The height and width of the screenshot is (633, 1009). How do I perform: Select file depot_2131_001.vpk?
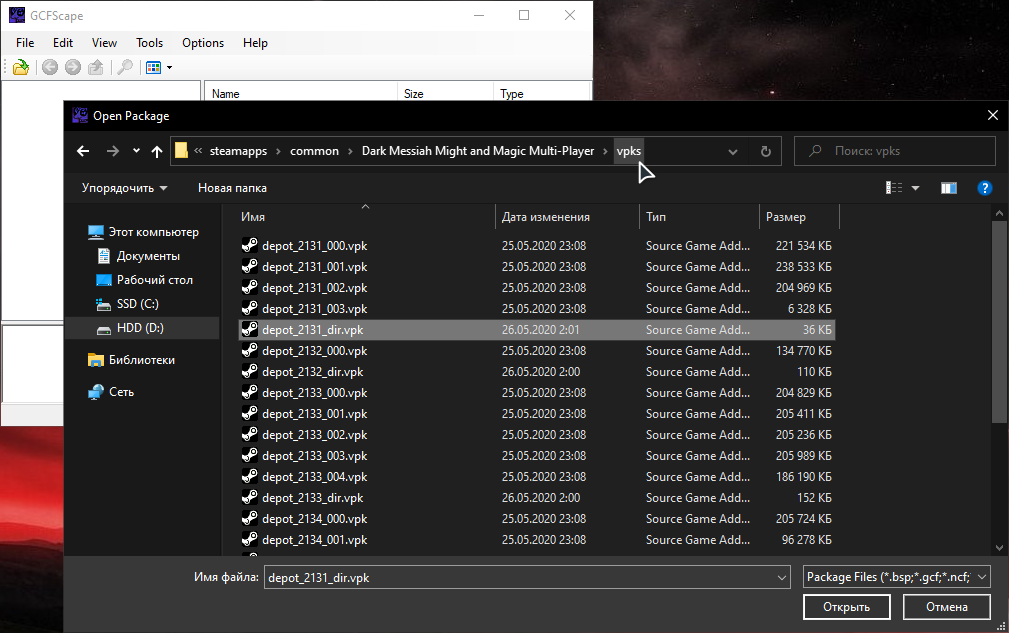(x=537, y=267)
